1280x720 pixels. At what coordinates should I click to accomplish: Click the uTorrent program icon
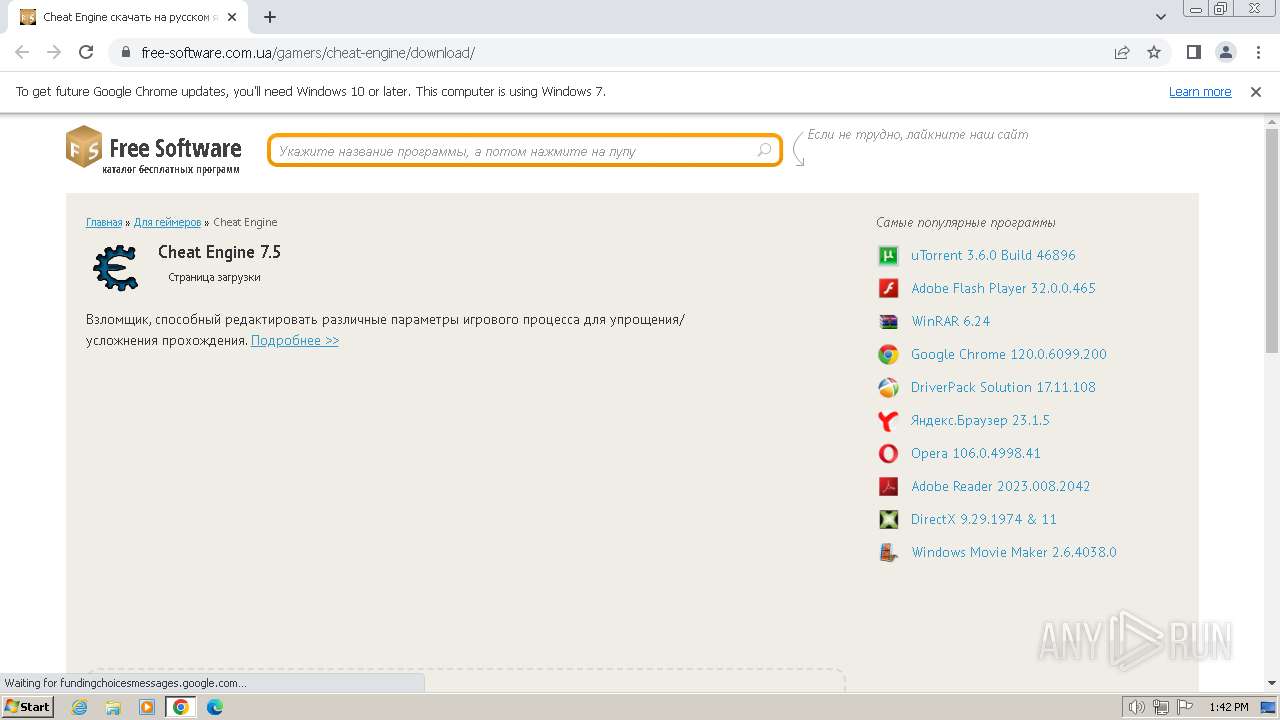click(888, 255)
